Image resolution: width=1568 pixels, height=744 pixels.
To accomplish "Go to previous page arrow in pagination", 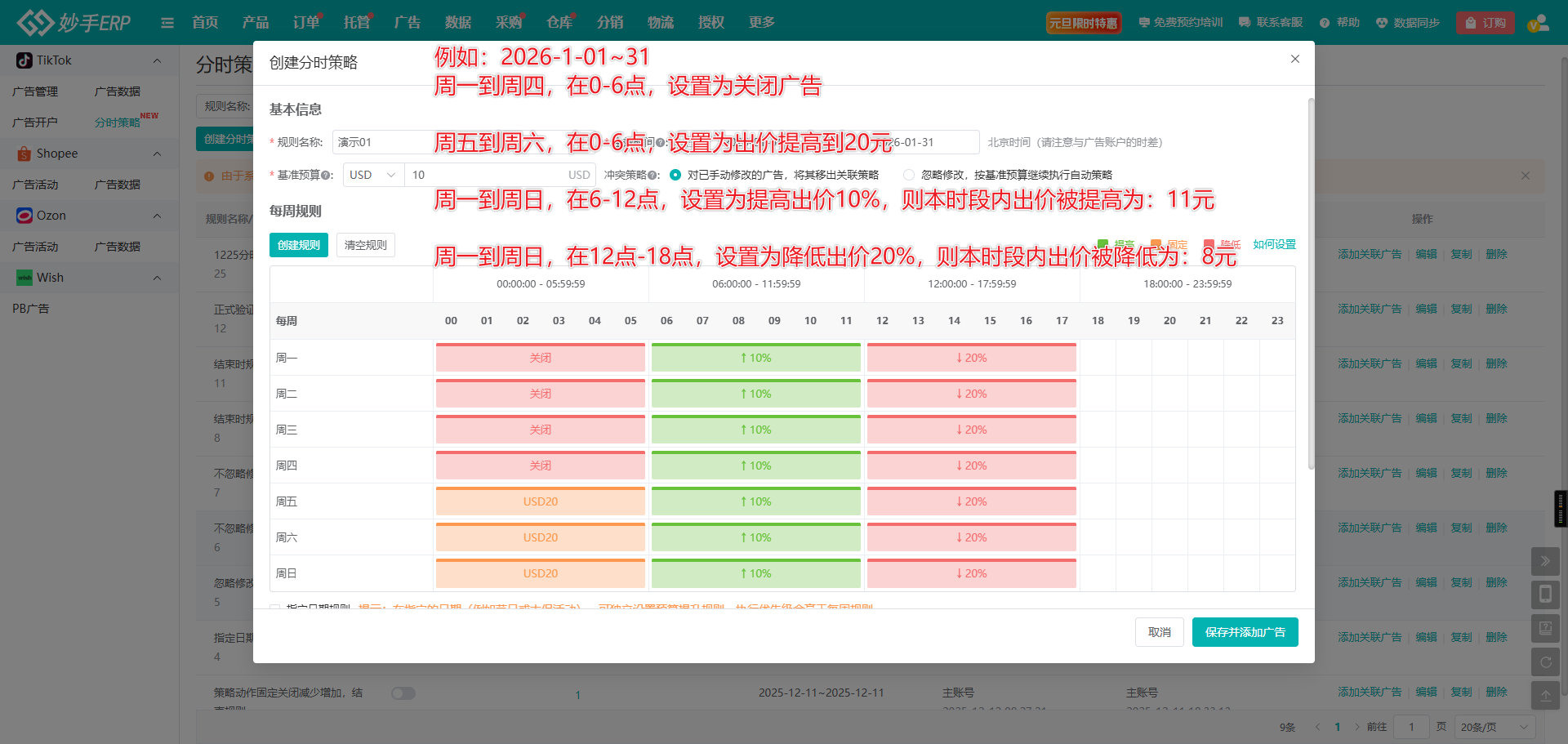I will [x=1317, y=727].
